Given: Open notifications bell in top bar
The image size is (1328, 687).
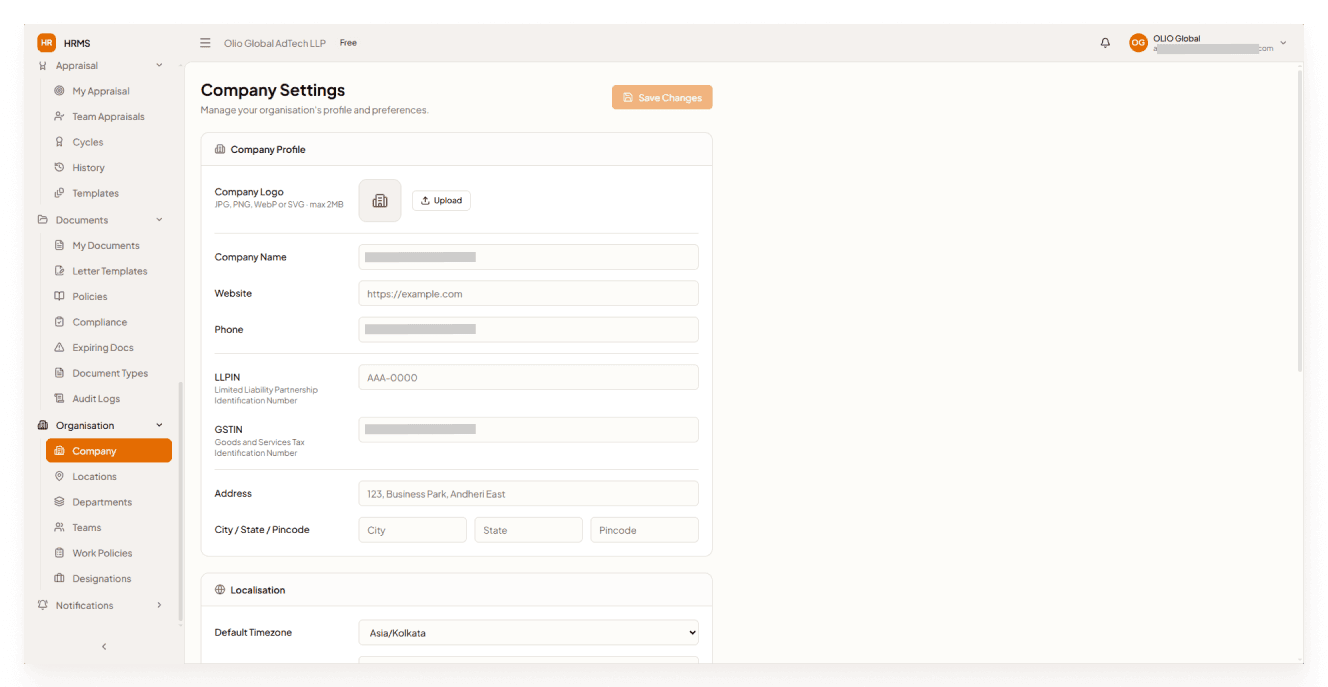Looking at the screenshot, I should pos(1105,43).
